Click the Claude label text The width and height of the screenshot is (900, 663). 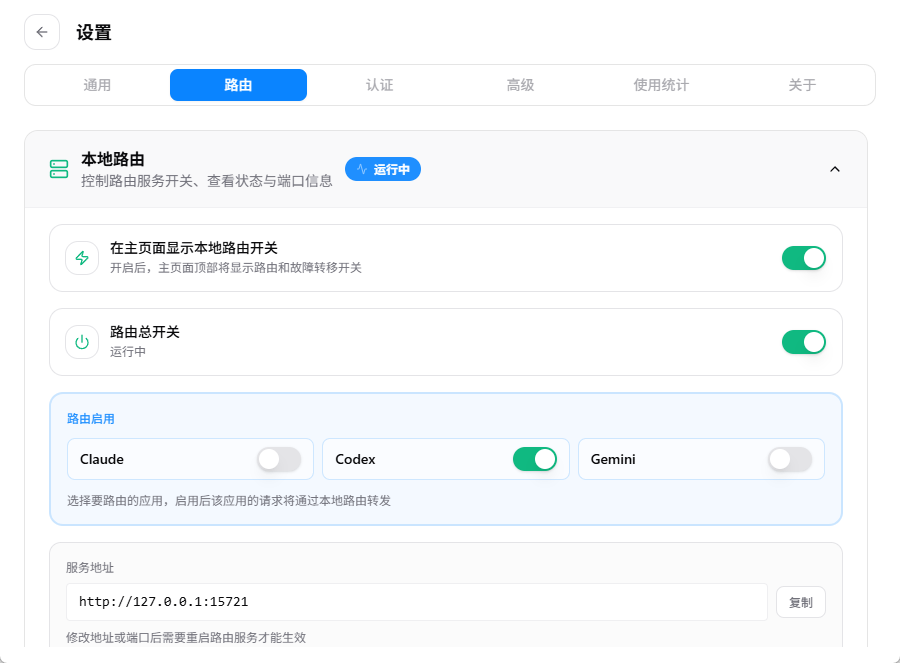[102, 459]
